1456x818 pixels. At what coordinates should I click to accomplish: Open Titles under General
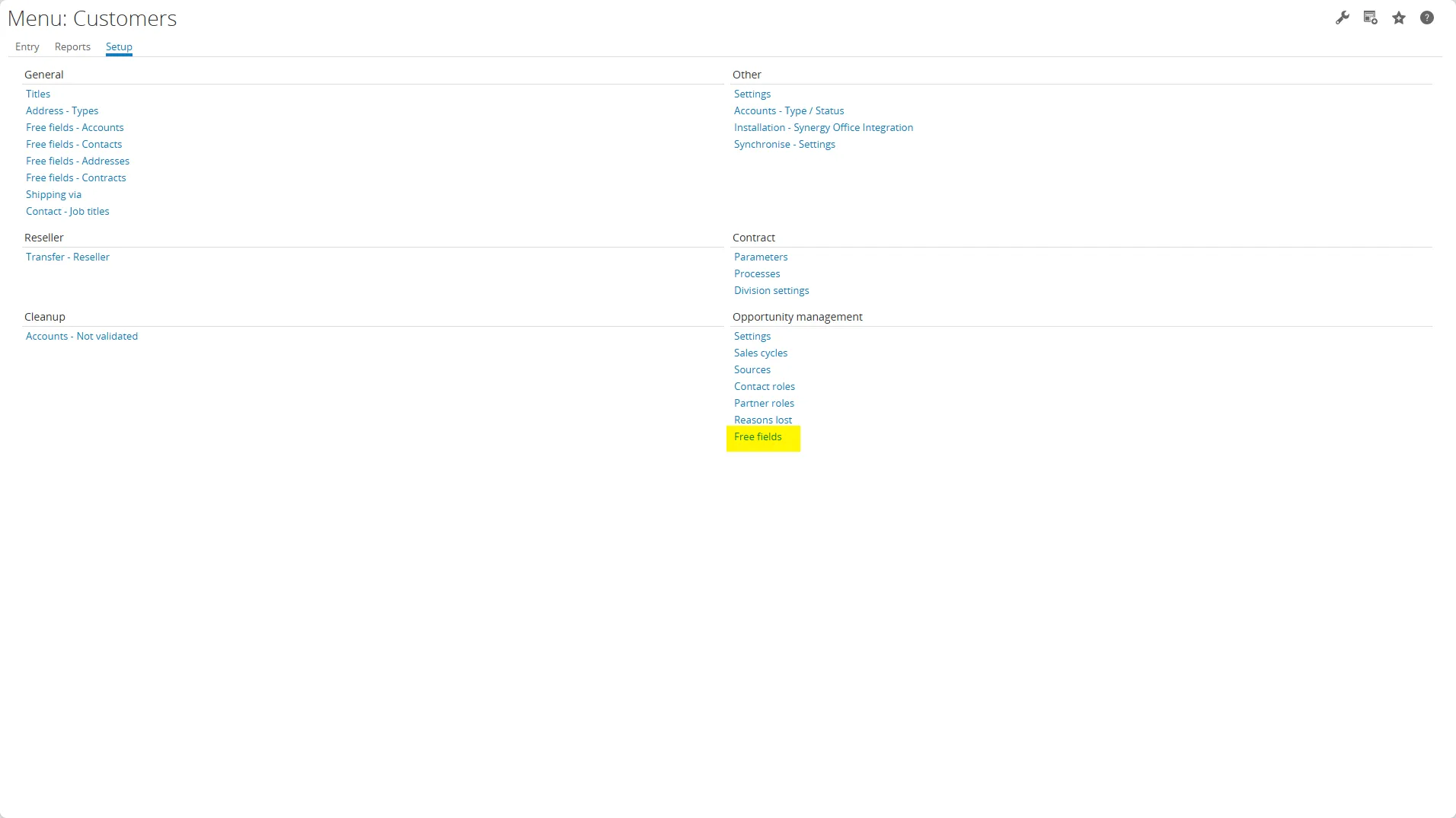[38, 94]
